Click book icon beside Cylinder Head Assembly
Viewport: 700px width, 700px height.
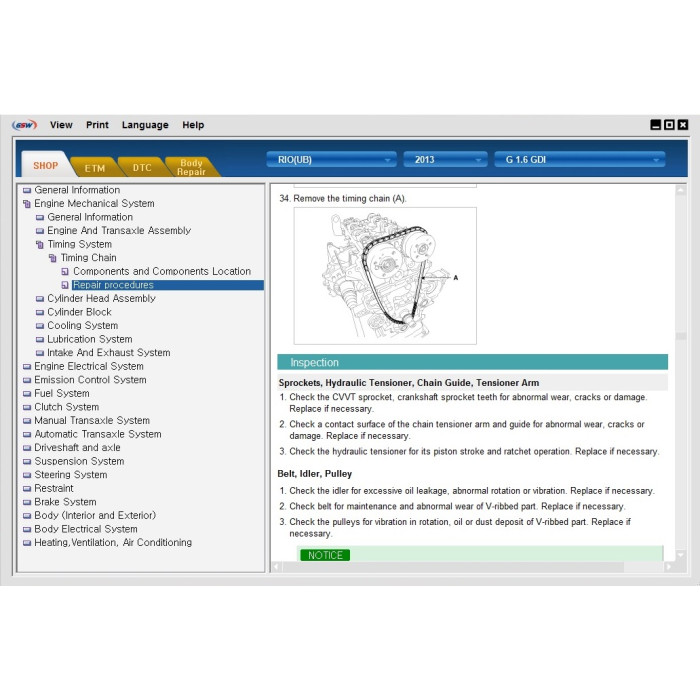pyautogui.click(x=40, y=299)
